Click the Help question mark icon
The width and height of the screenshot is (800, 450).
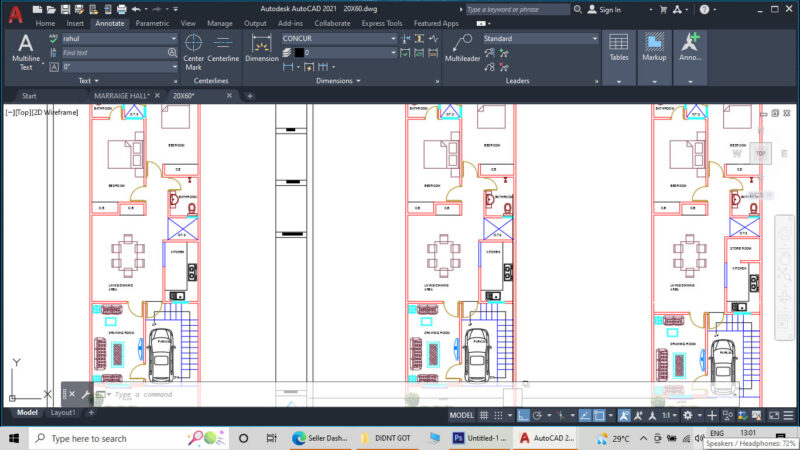pyautogui.click(x=704, y=9)
